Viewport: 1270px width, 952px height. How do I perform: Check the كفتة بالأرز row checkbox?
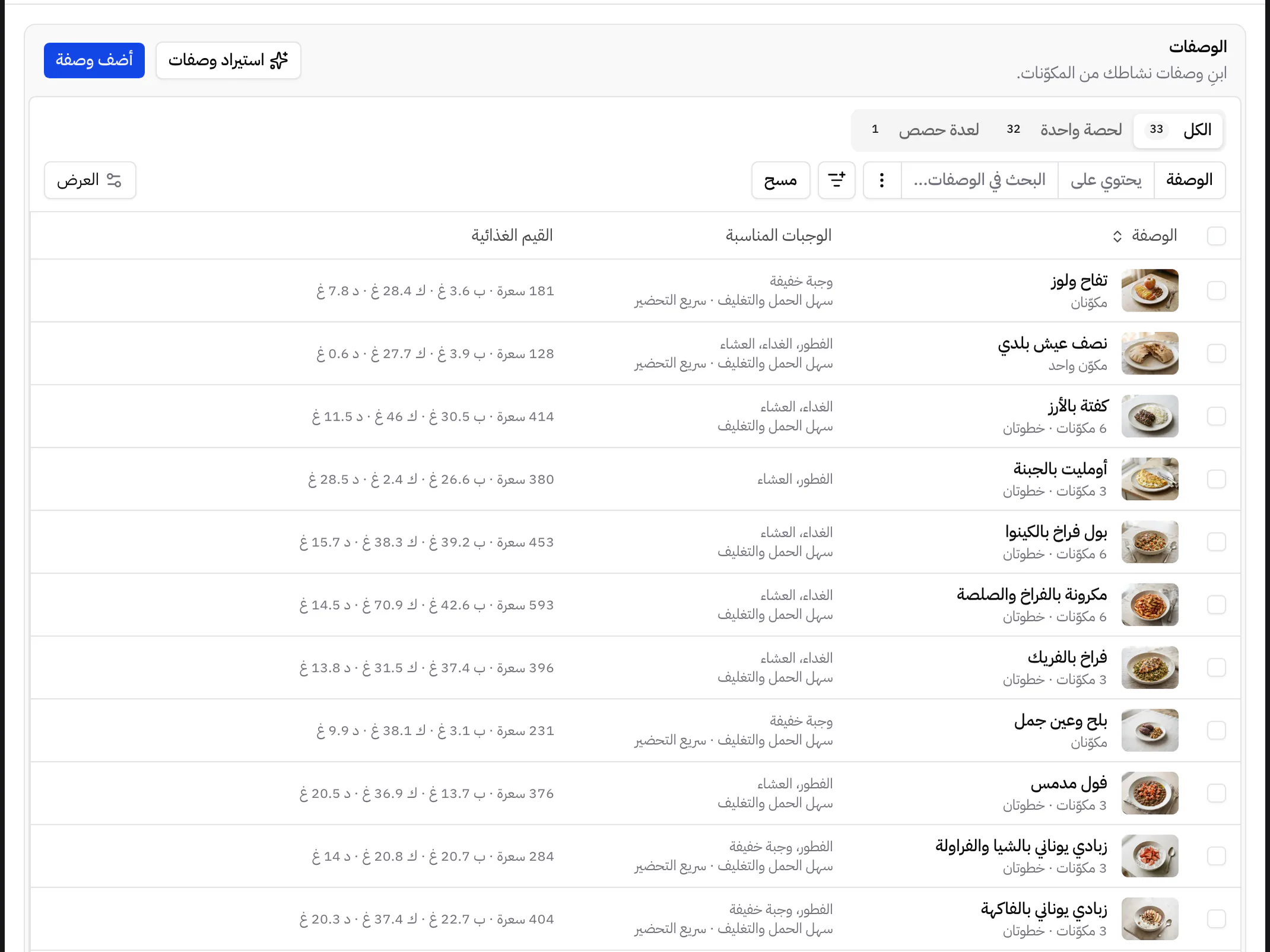tap(1217, 416)
